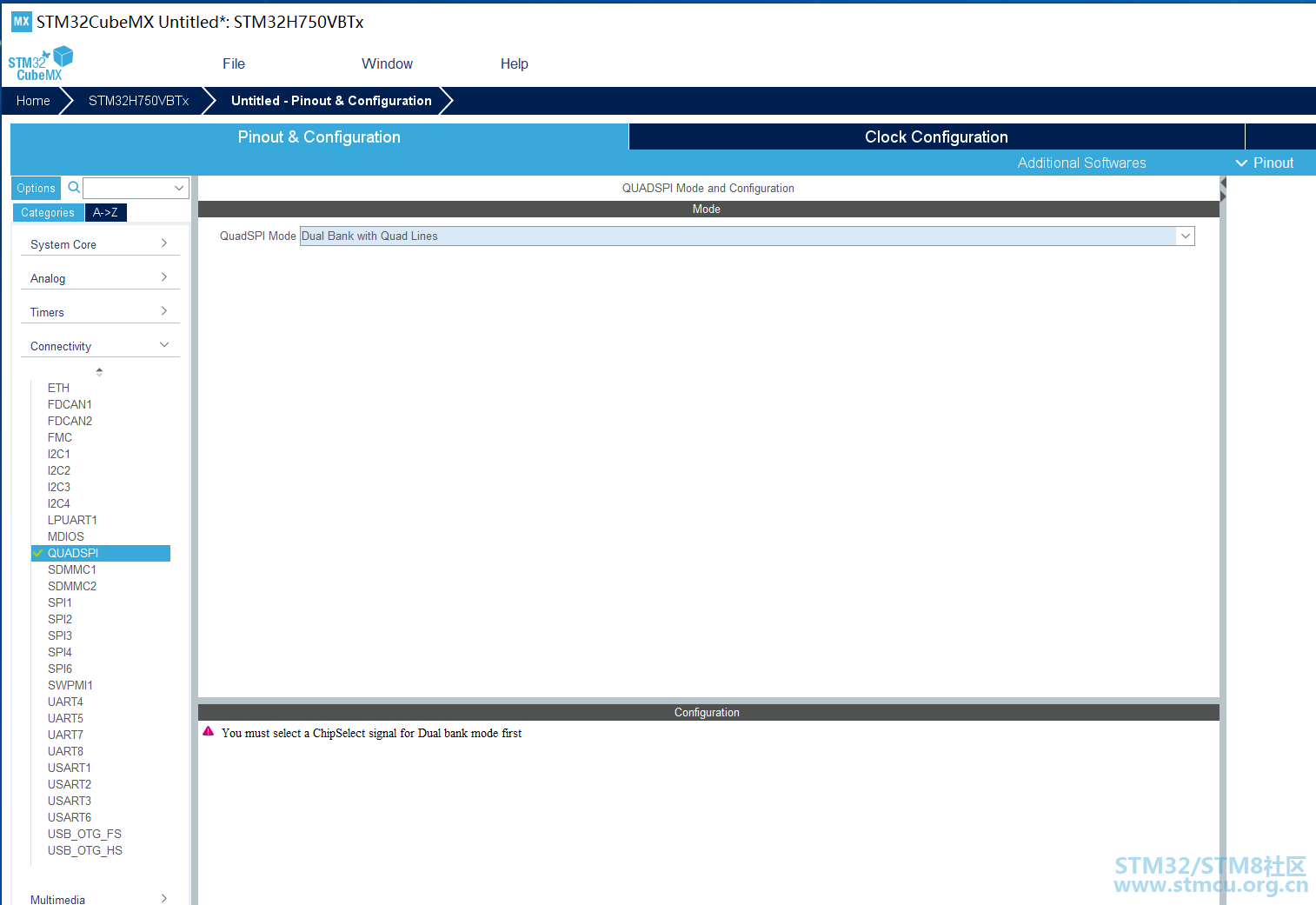Select SPI4 peripheral

(x=60, y=652)
